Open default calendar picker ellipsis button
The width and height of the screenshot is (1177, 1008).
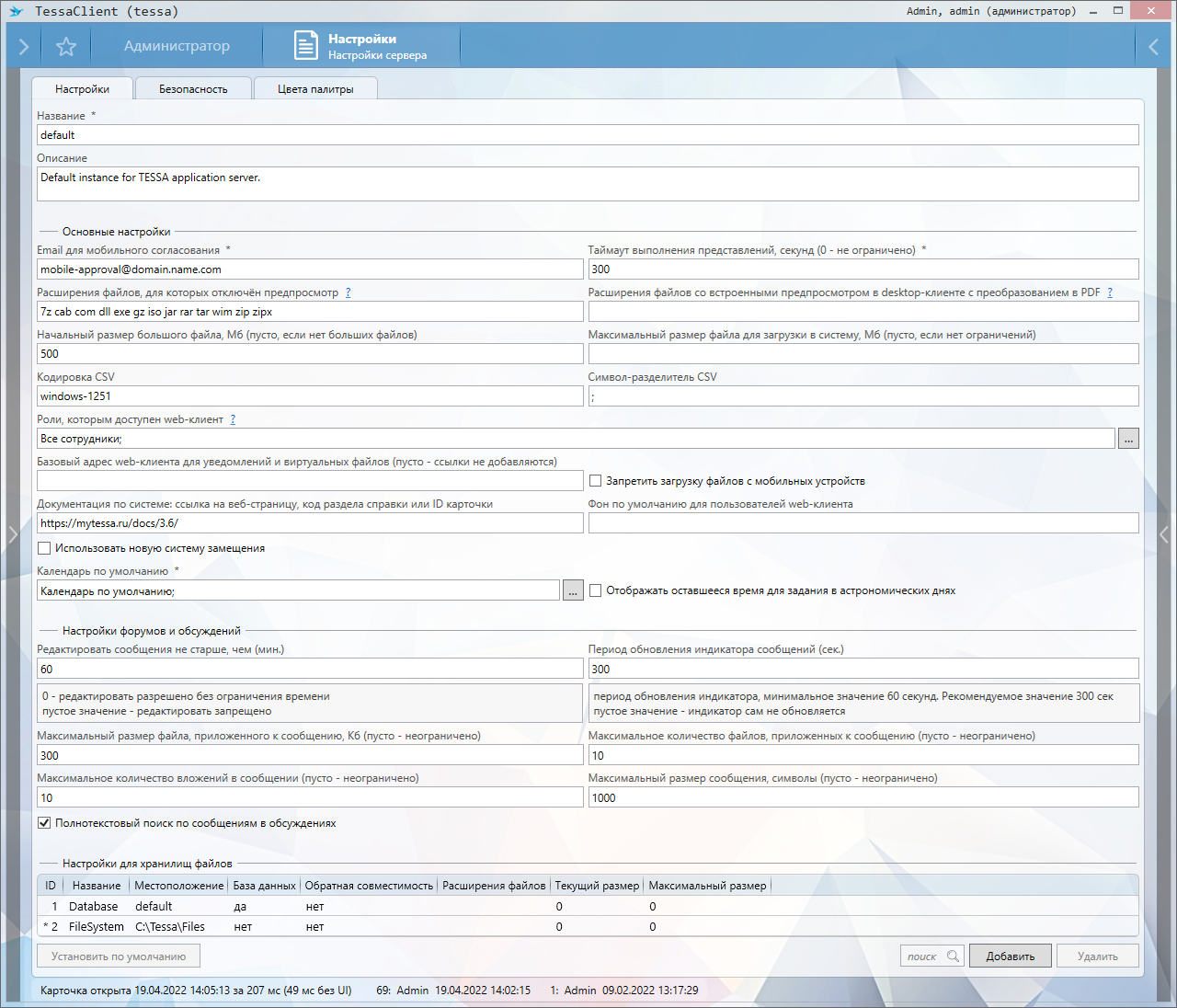tap(573, 591)
